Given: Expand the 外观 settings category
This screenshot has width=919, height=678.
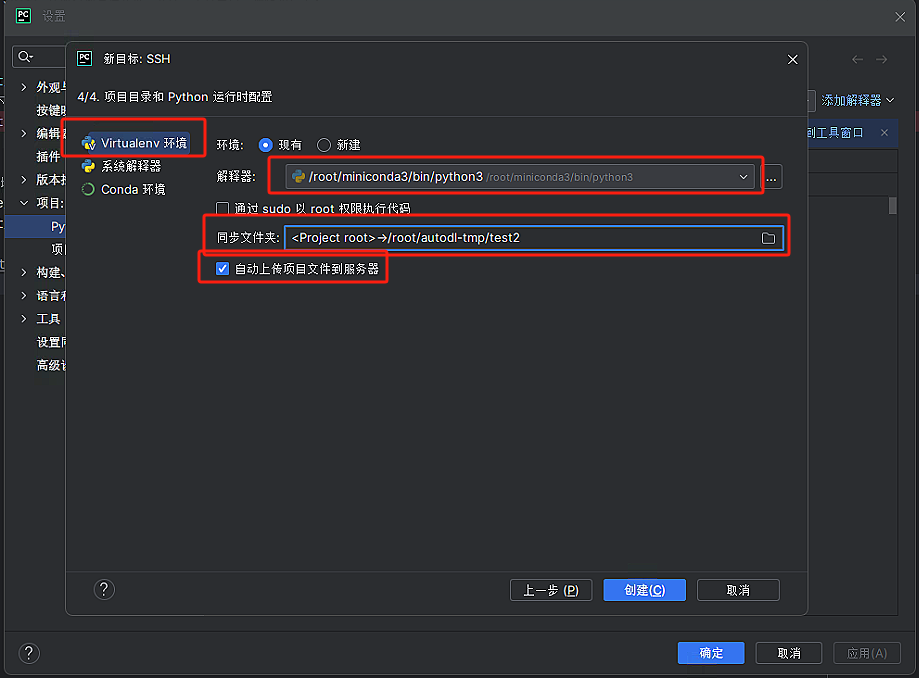Looking at the screenshot, I should click(23, 87).
